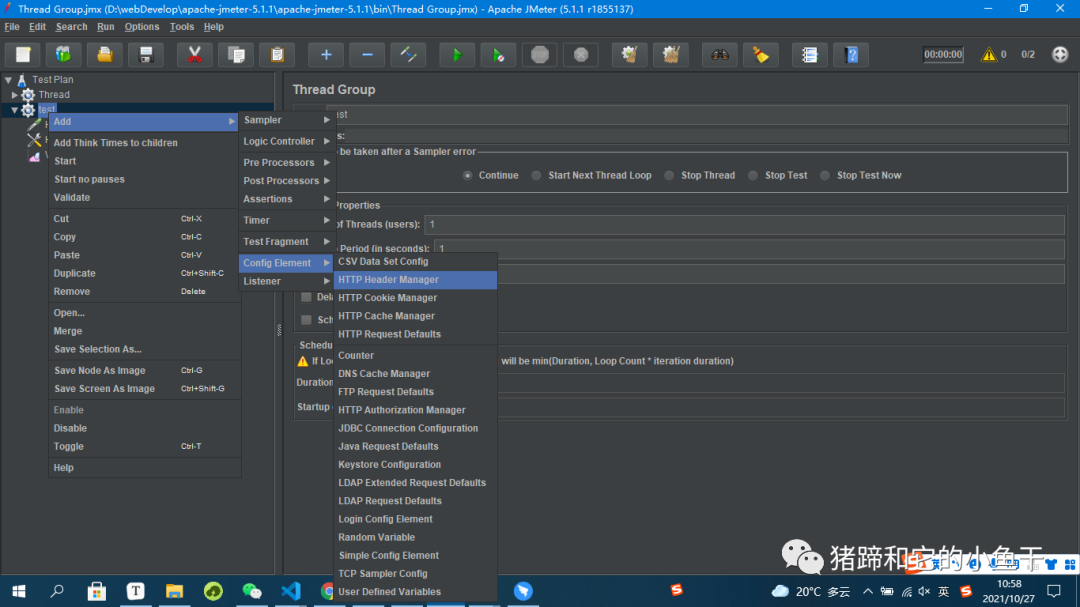This screenshot has height=607, width=1080.
Task: Click the Stop test toolbar icon
Action: pos(540,54)
